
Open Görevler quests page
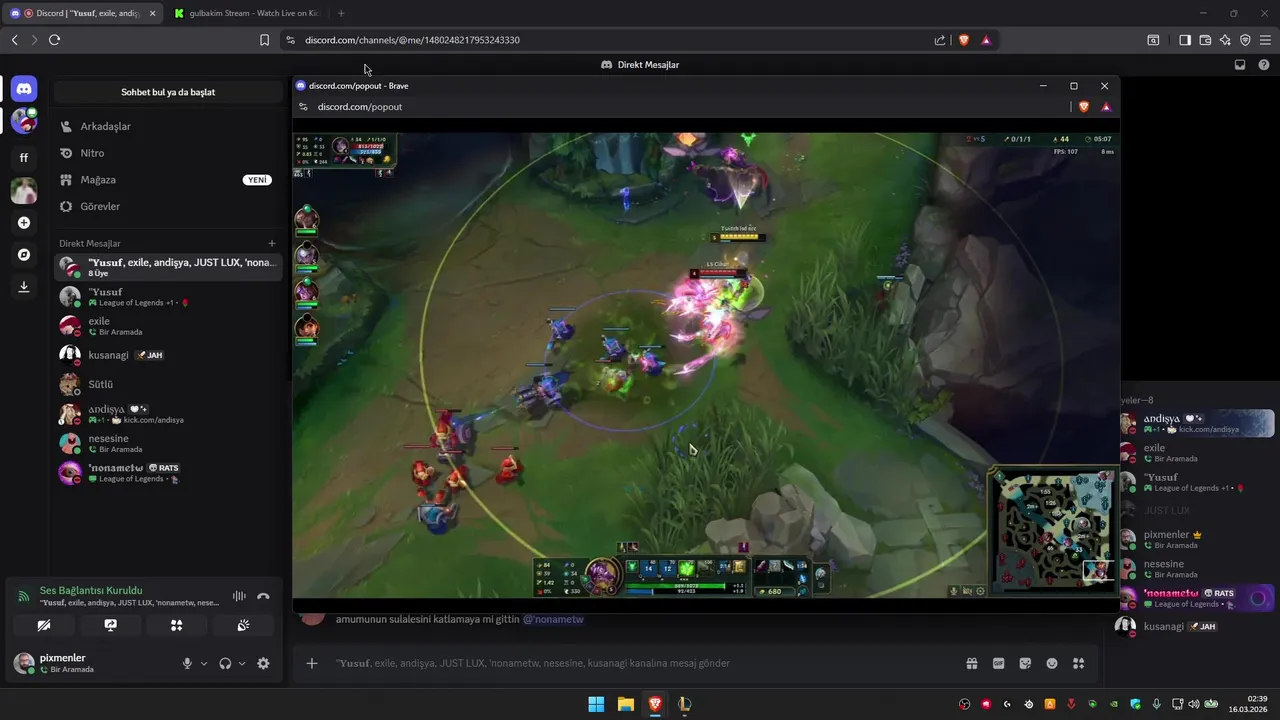tap(167, 206)
